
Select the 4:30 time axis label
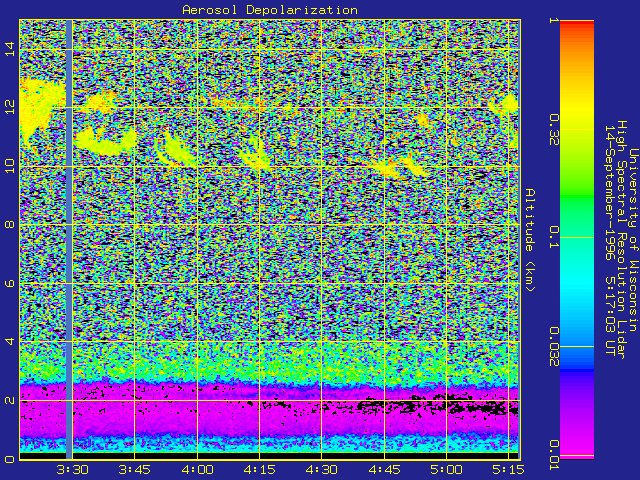(x=322, y=470)
